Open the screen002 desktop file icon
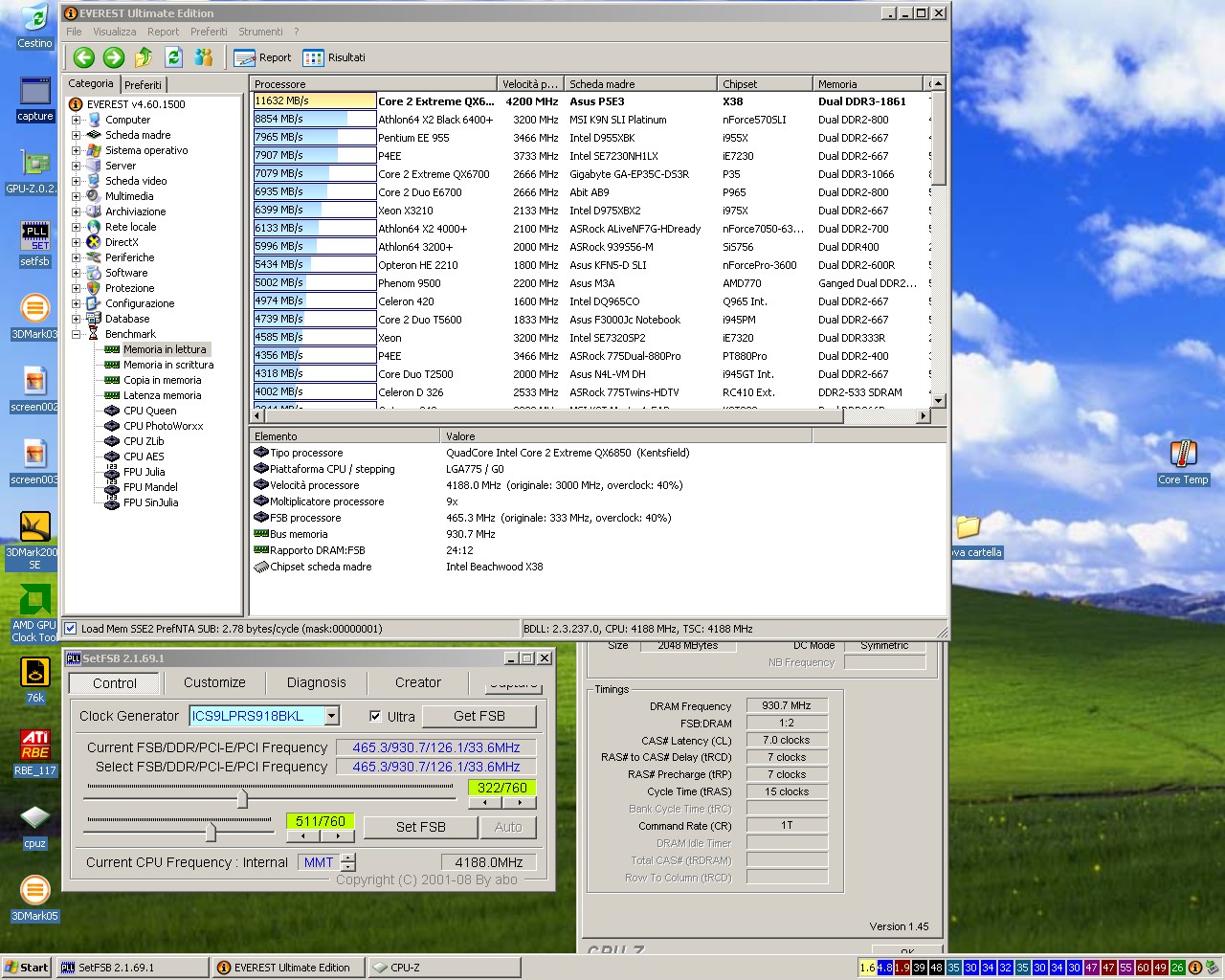 pyautogui.click(x=34, y=390)
